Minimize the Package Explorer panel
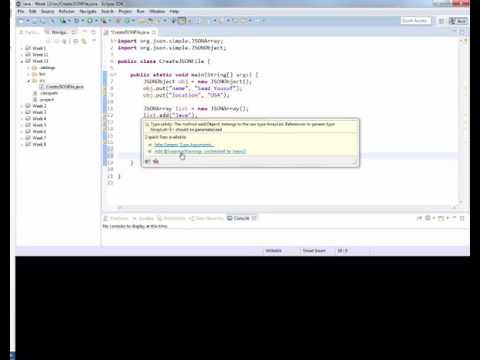The image size is (480, 360). [85, 32]
